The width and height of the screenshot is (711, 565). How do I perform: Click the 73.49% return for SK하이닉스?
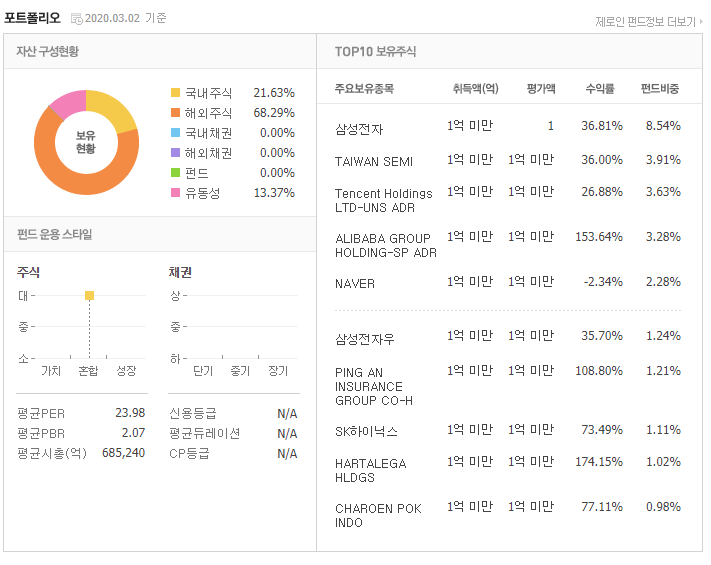click(x=602, y=429)
